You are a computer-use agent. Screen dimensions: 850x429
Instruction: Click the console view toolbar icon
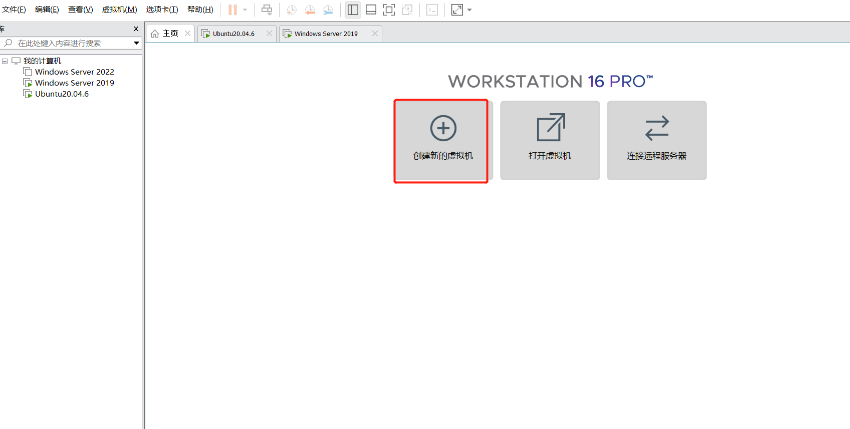[x=432, y=10]
